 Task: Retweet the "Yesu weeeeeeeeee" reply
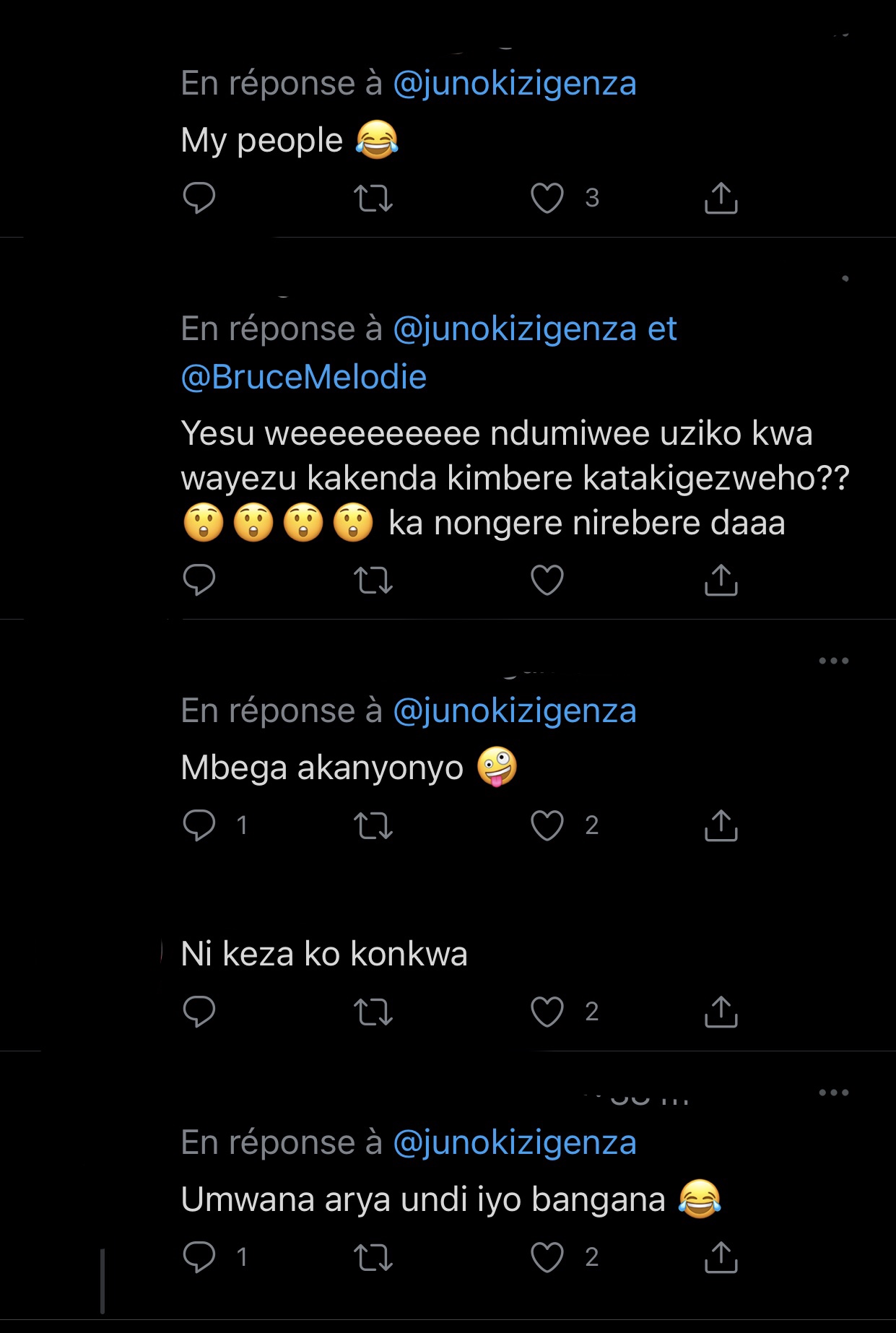pyautogui.click(x=373, y=580)
